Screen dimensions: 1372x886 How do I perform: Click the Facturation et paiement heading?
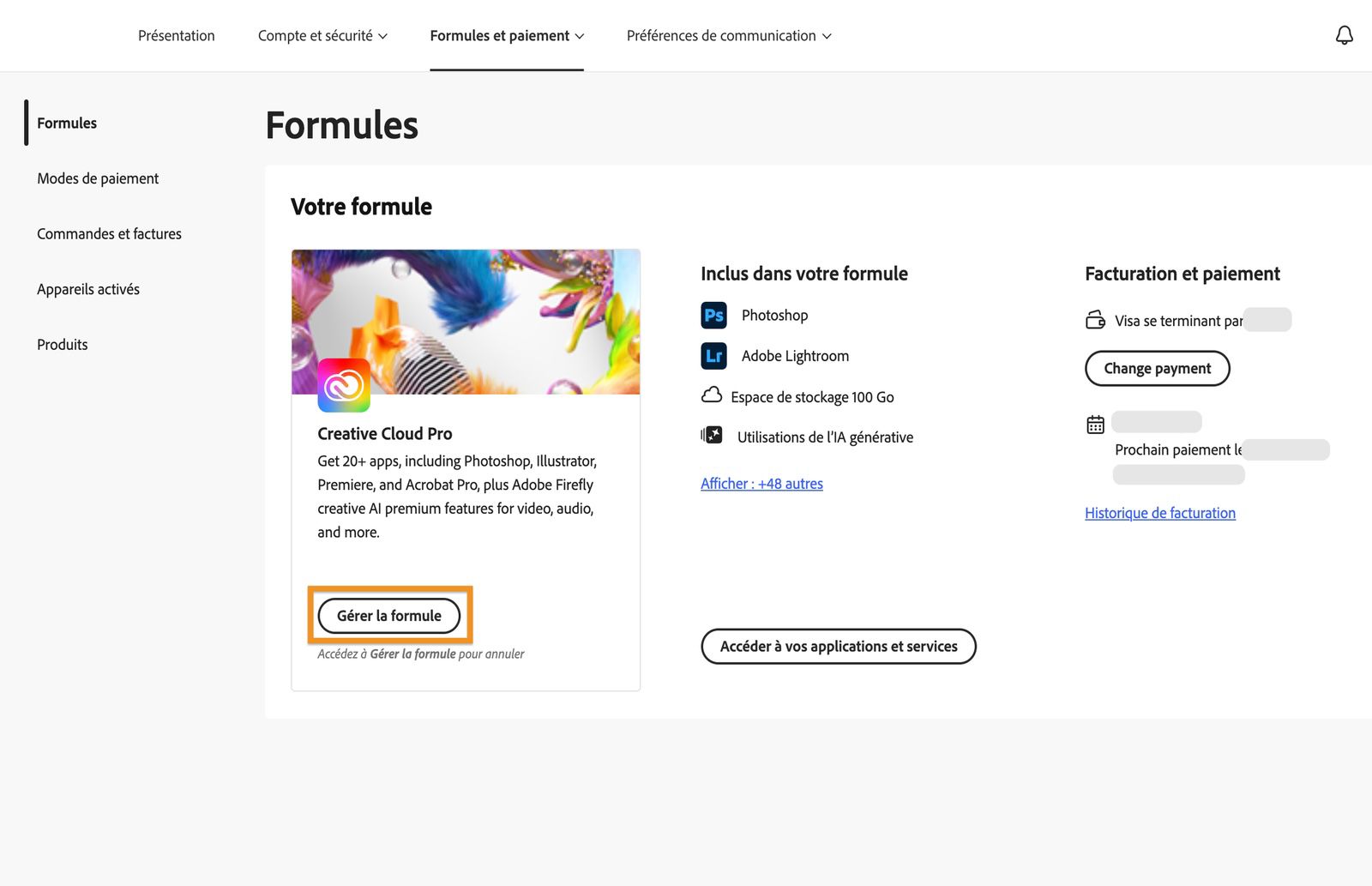coord(1182,274)
